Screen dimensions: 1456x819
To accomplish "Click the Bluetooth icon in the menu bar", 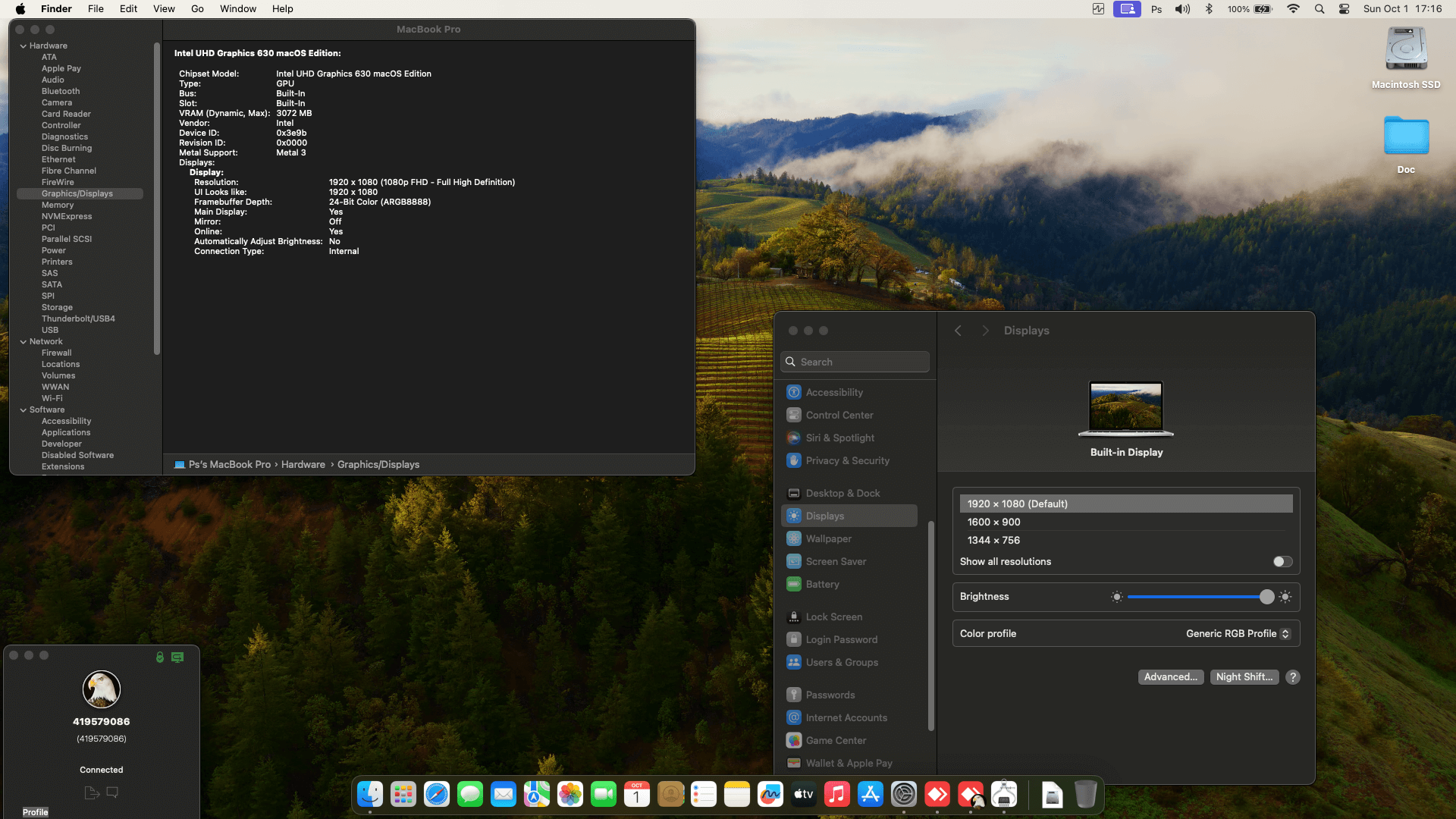I will pos(1210,9).
